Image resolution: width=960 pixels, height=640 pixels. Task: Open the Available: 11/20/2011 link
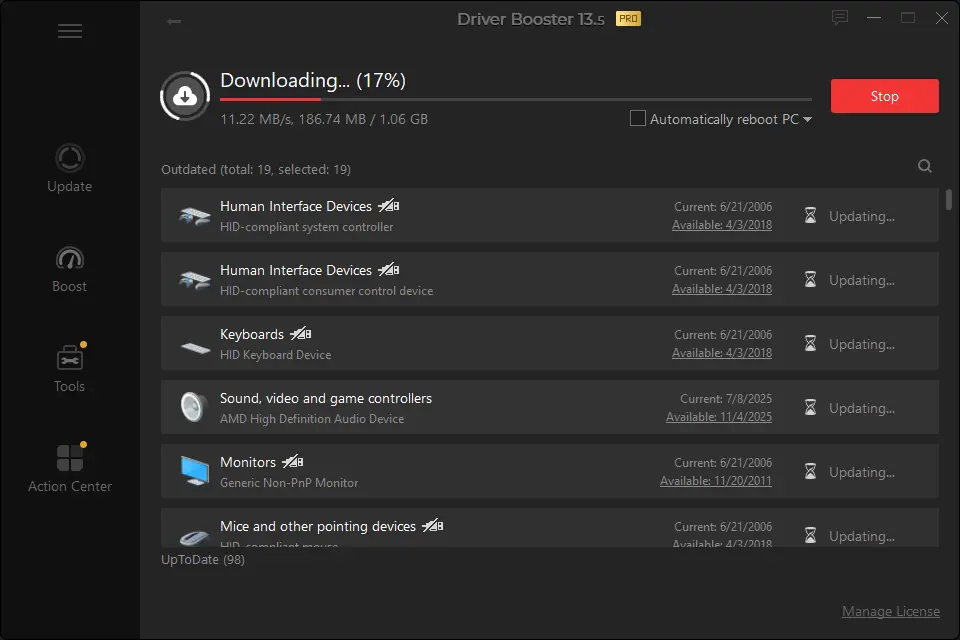(x=716, y=481)
